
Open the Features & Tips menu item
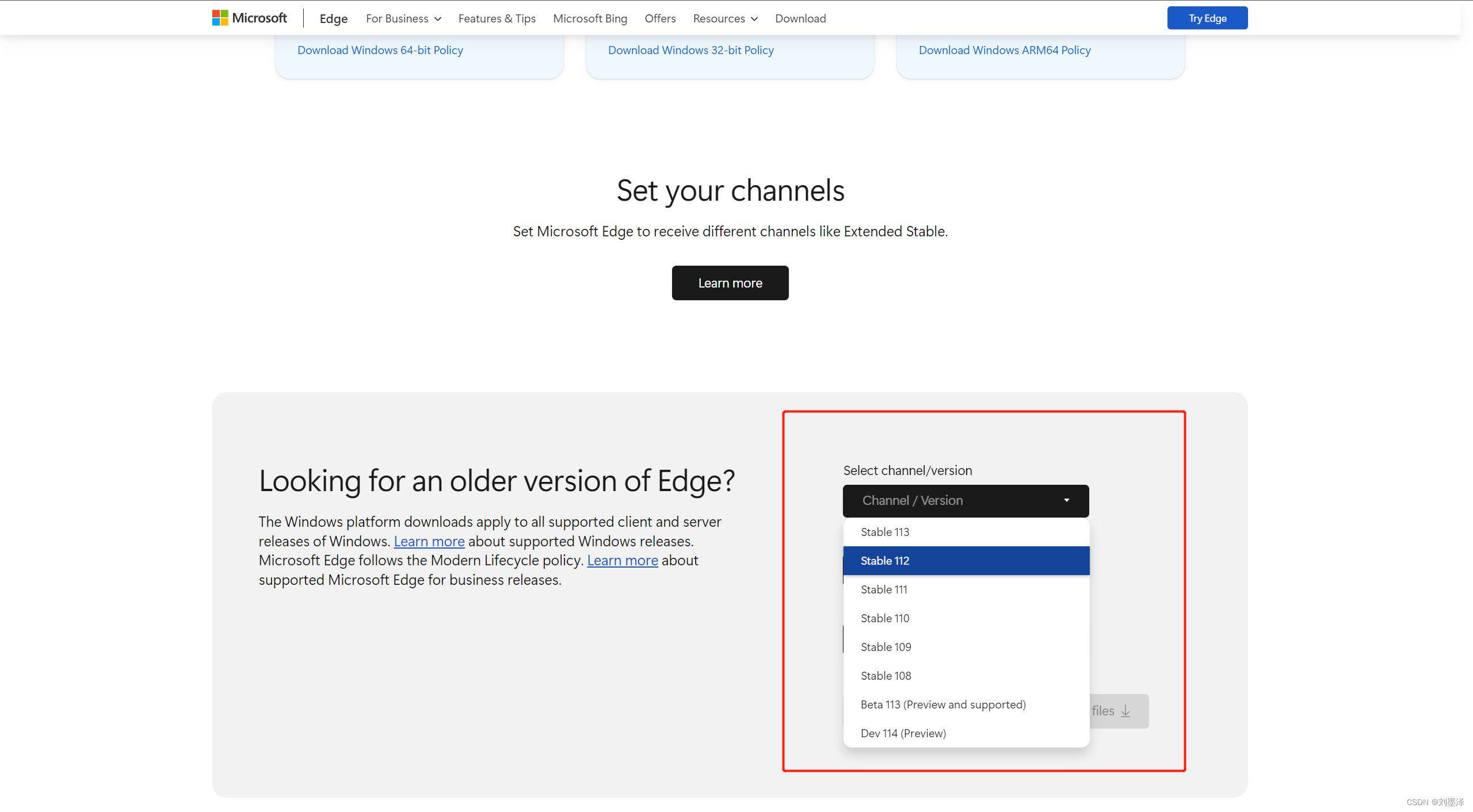(497, 18)
